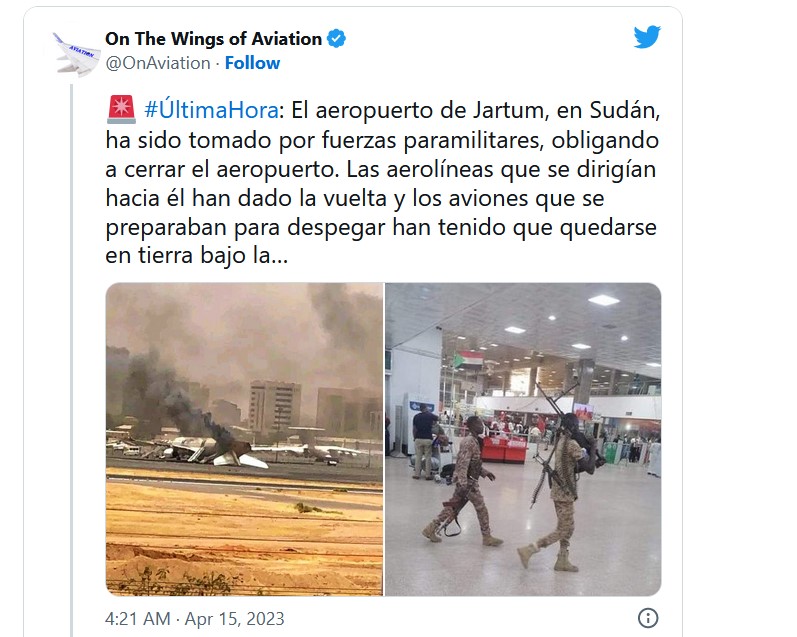Open the #ÚltimaHora hashtag link

211,110
